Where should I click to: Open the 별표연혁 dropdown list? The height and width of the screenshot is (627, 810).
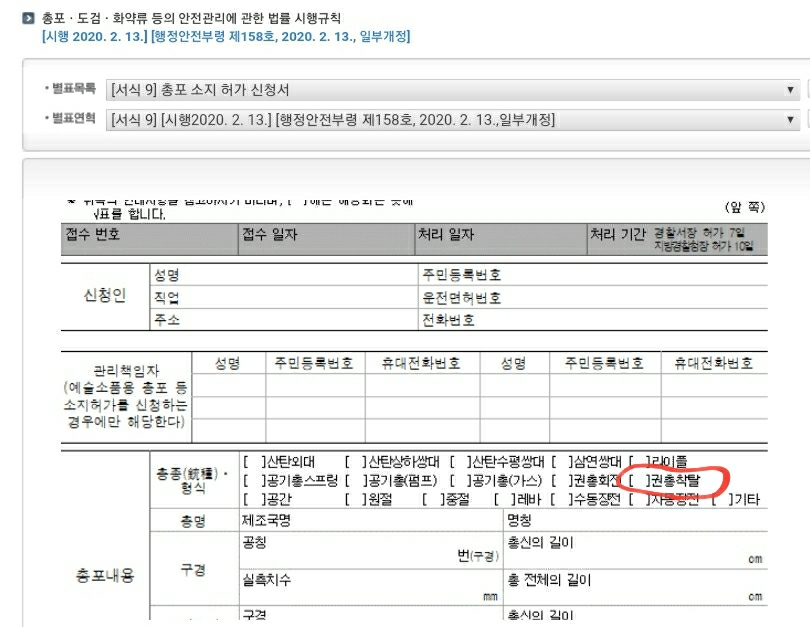click(450, 119)
